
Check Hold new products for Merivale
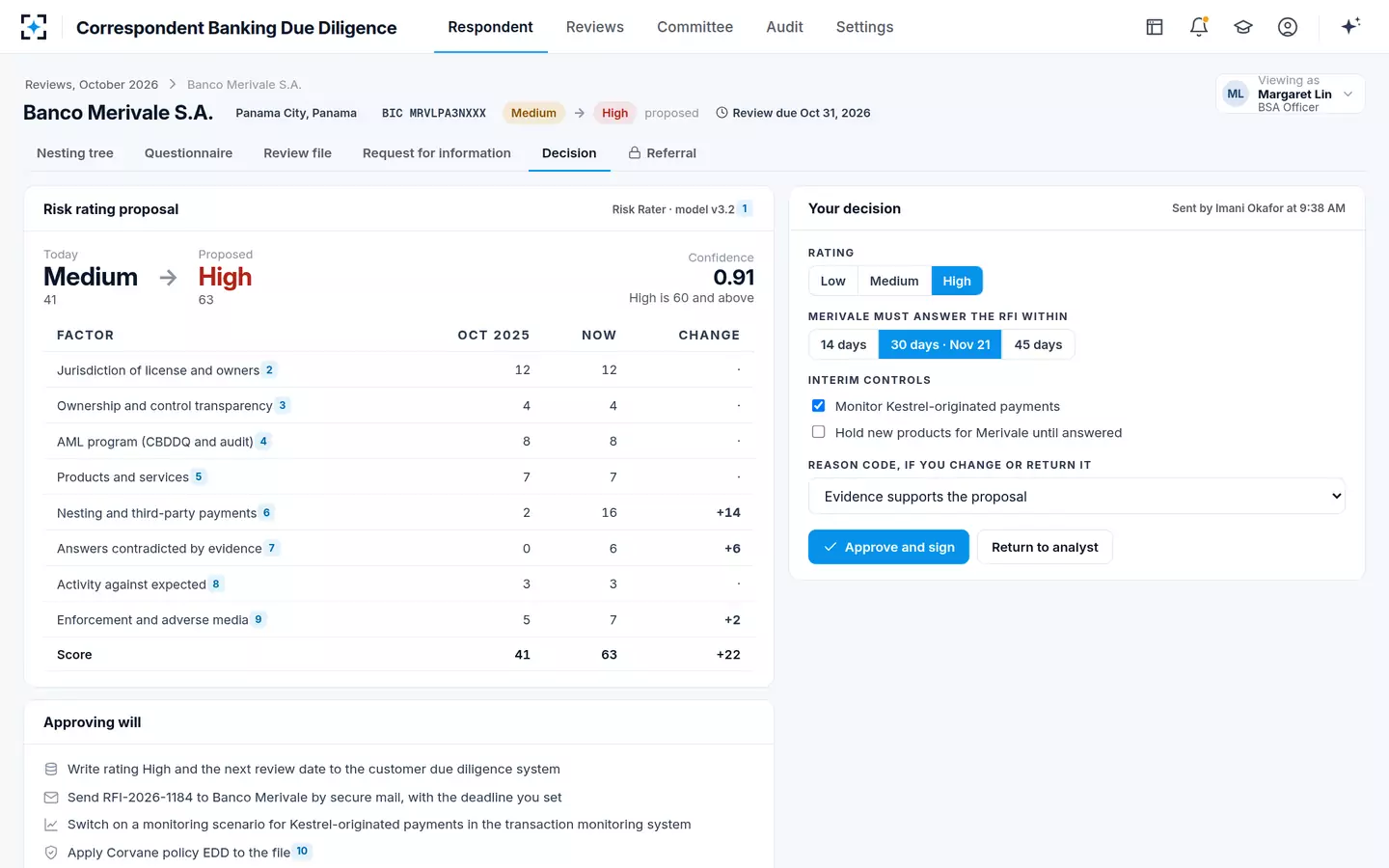[818, 432]
